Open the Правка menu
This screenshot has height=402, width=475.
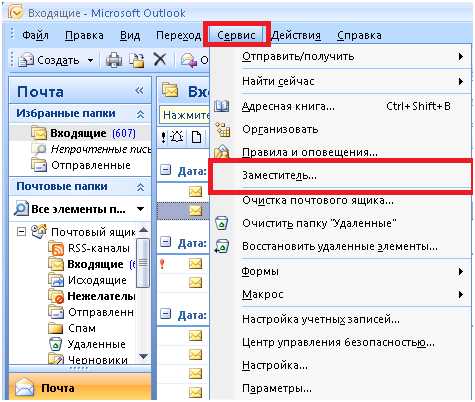[x=84, y=35]
